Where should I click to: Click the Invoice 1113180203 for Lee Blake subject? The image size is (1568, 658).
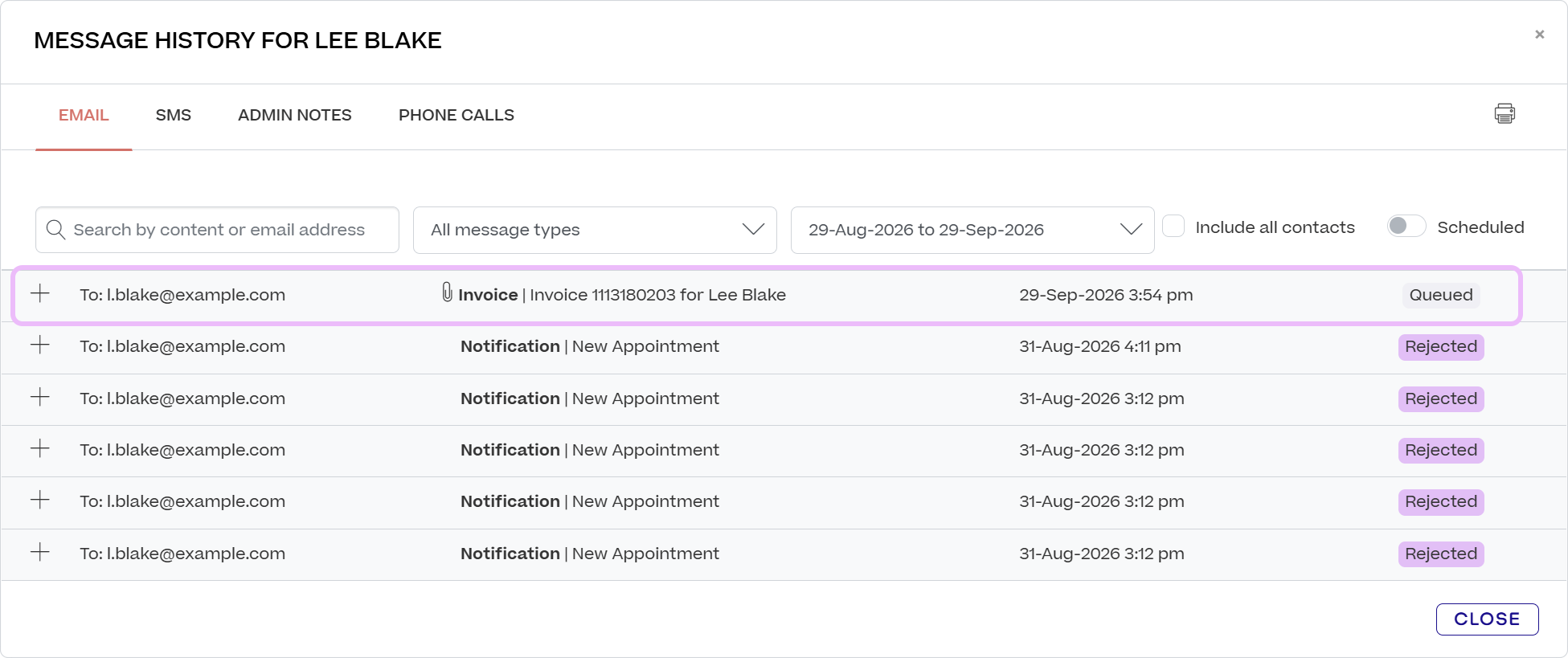(x=657, y=295)
